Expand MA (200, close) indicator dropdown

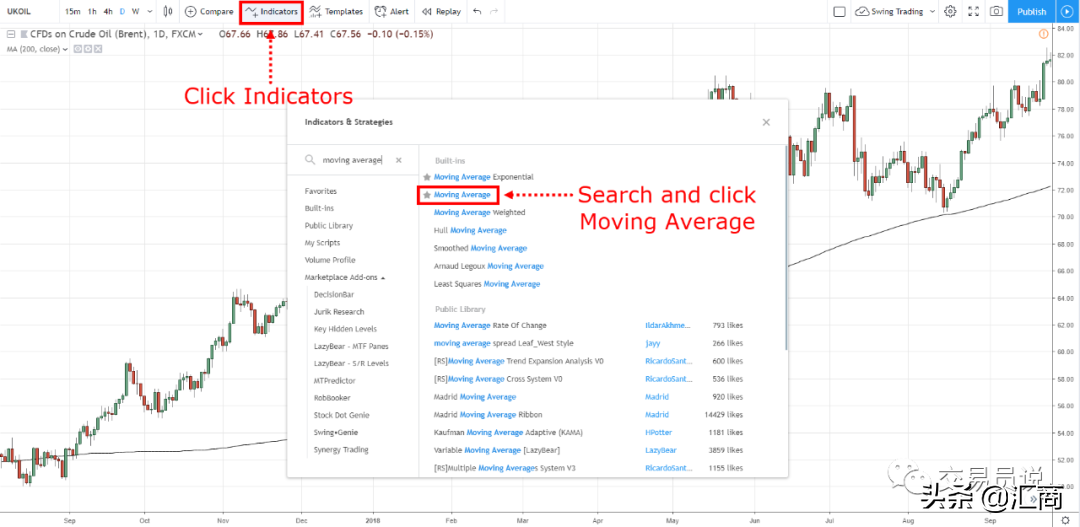point(65,49)
